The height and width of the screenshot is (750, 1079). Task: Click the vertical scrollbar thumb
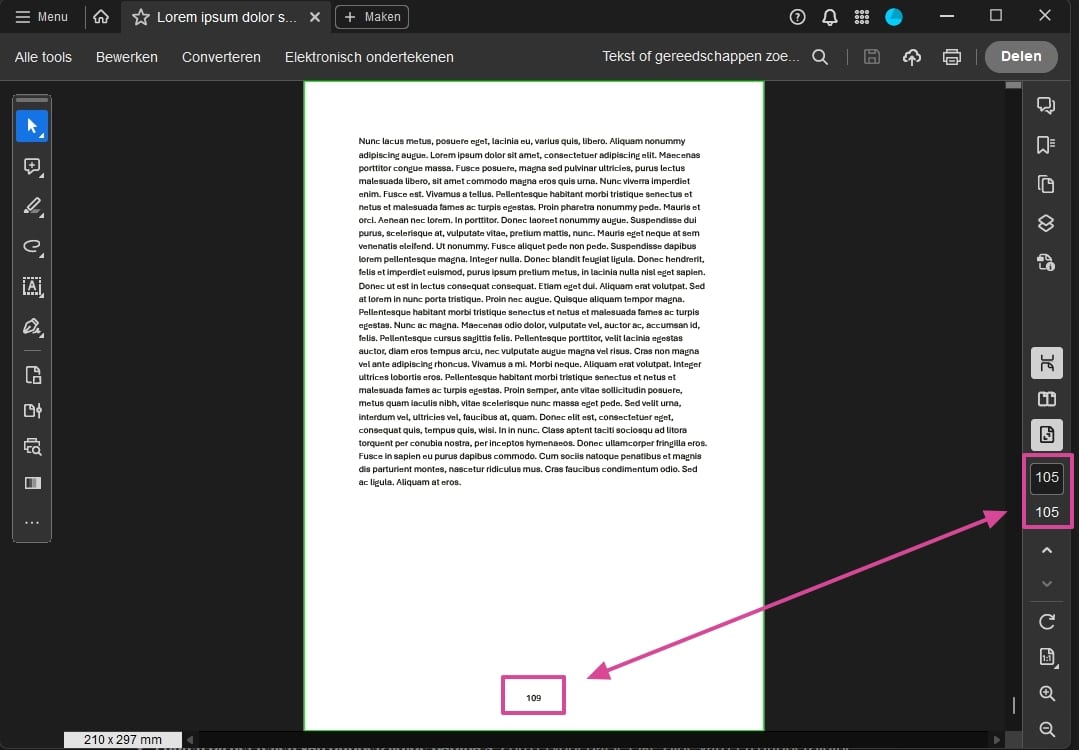(1013, 85)
